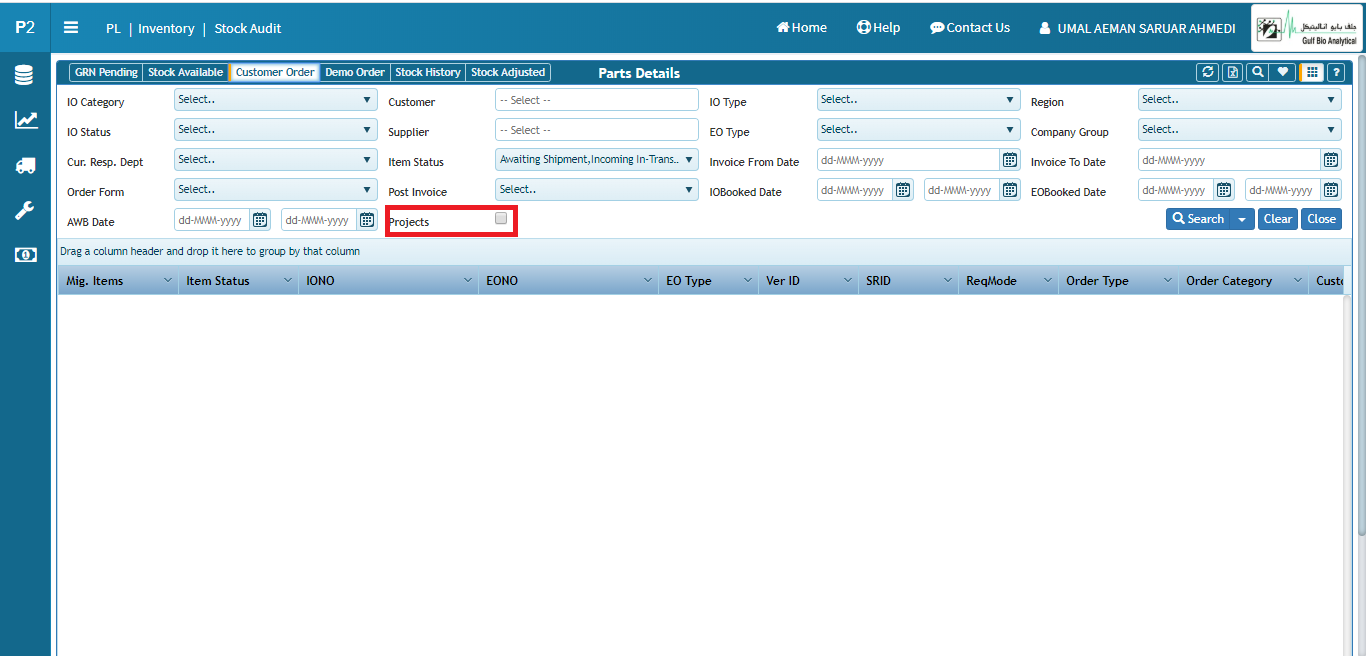Open the Help link in top bar
The height and width of the screenshot is (656, 1366).
[878, 28]
